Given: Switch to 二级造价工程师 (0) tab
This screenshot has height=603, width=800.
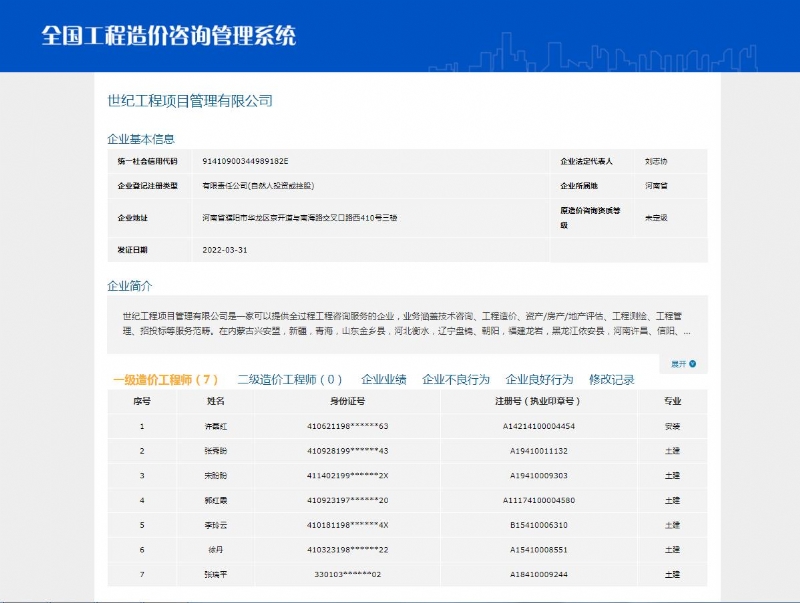Looking at the screenshot, I should (x=290, y=380).
